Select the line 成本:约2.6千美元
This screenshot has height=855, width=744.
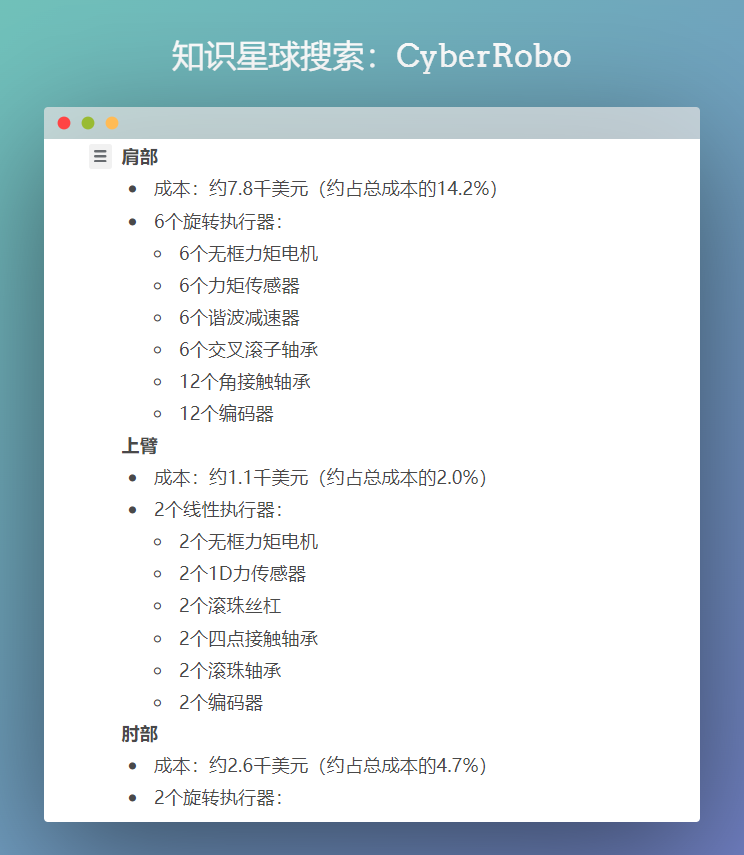pyautogui.click(x=320, y=766)
